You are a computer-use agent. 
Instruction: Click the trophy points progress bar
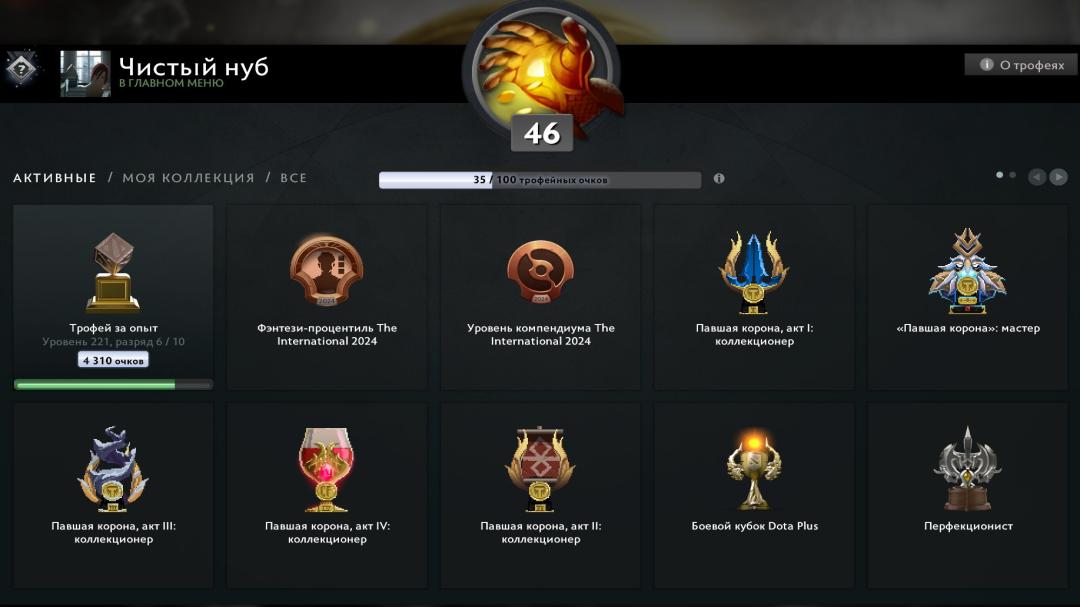pyautogui.click(x=540, y=180)
